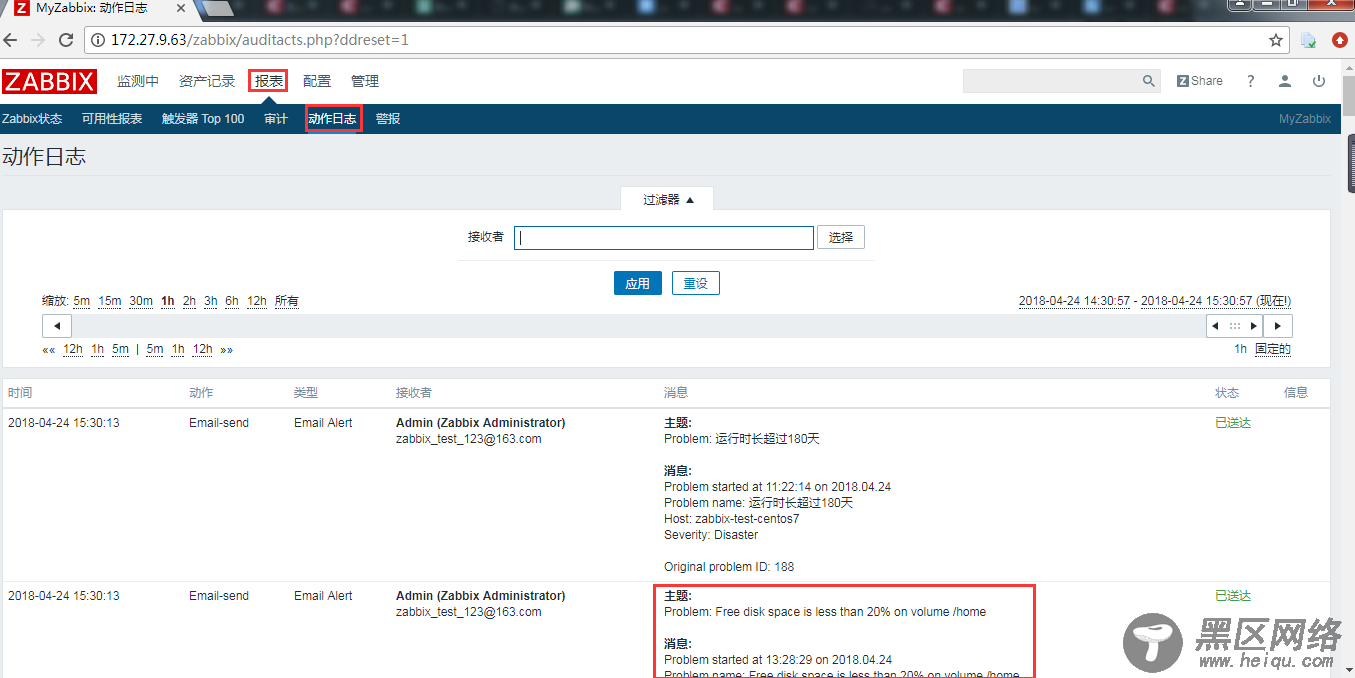
Task: Click the «« navigation link
Action: pos(49,349)
